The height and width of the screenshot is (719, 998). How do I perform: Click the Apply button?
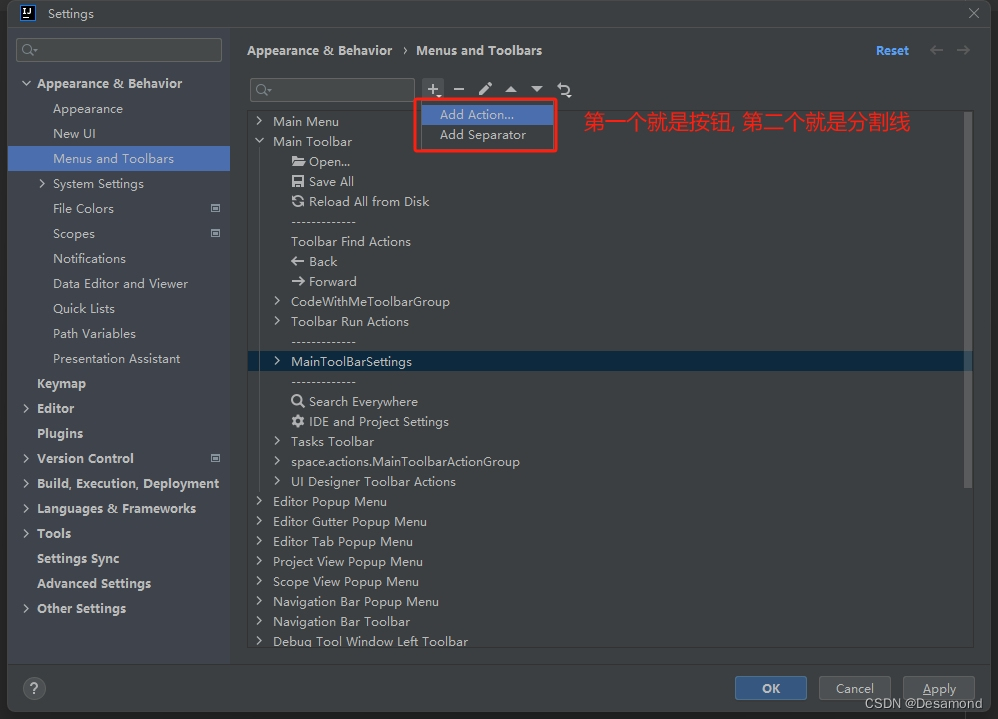[939, 688]
